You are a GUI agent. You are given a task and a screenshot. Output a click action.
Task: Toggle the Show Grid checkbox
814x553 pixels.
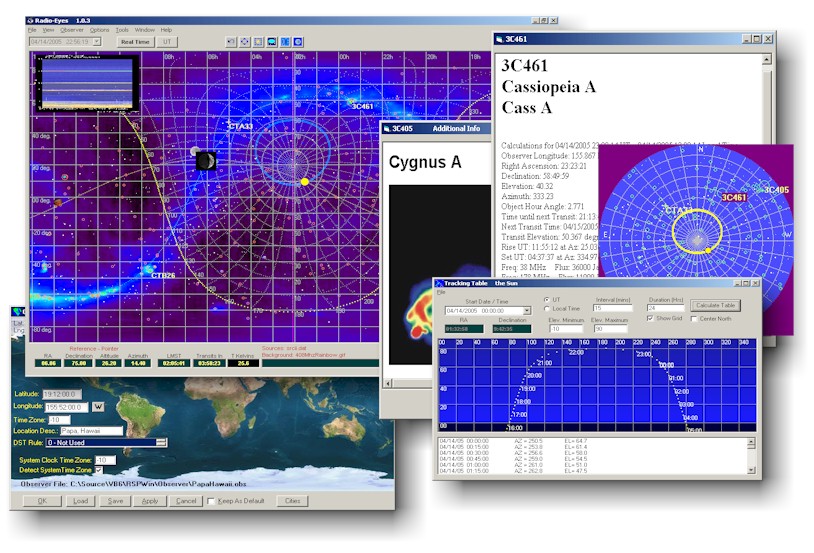650,318
